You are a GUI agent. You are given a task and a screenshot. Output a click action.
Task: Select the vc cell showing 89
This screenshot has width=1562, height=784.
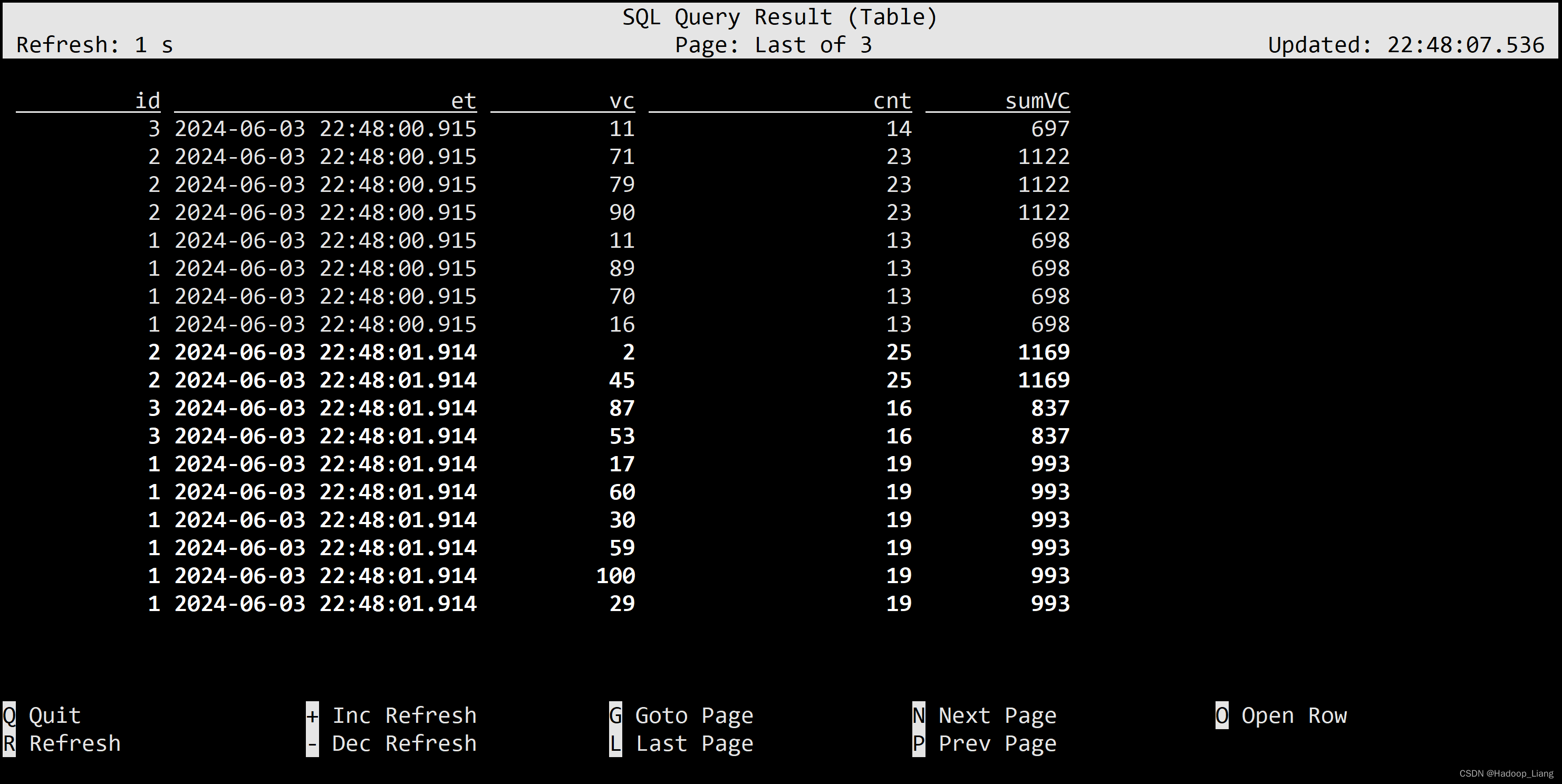(x=622, y=268)
